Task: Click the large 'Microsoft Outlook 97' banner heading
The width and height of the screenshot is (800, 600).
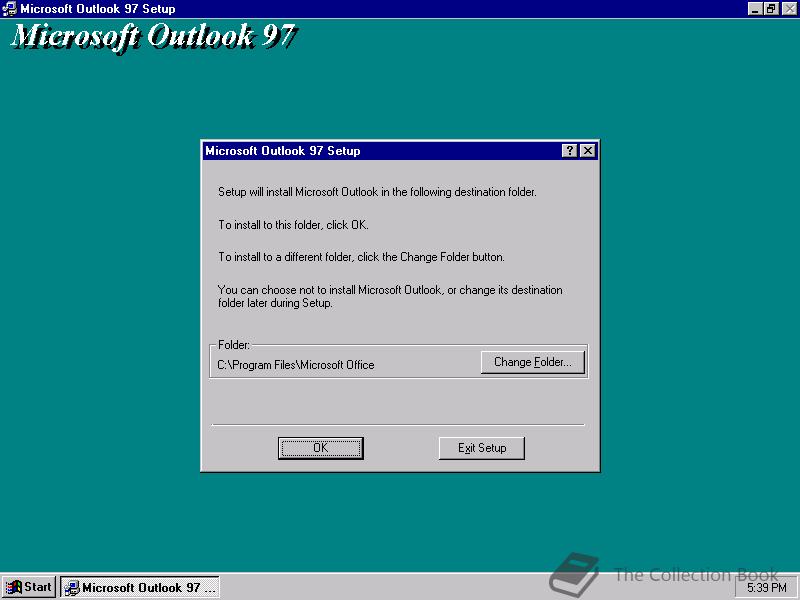Action: pyautogui.click(x=154, y=37)
